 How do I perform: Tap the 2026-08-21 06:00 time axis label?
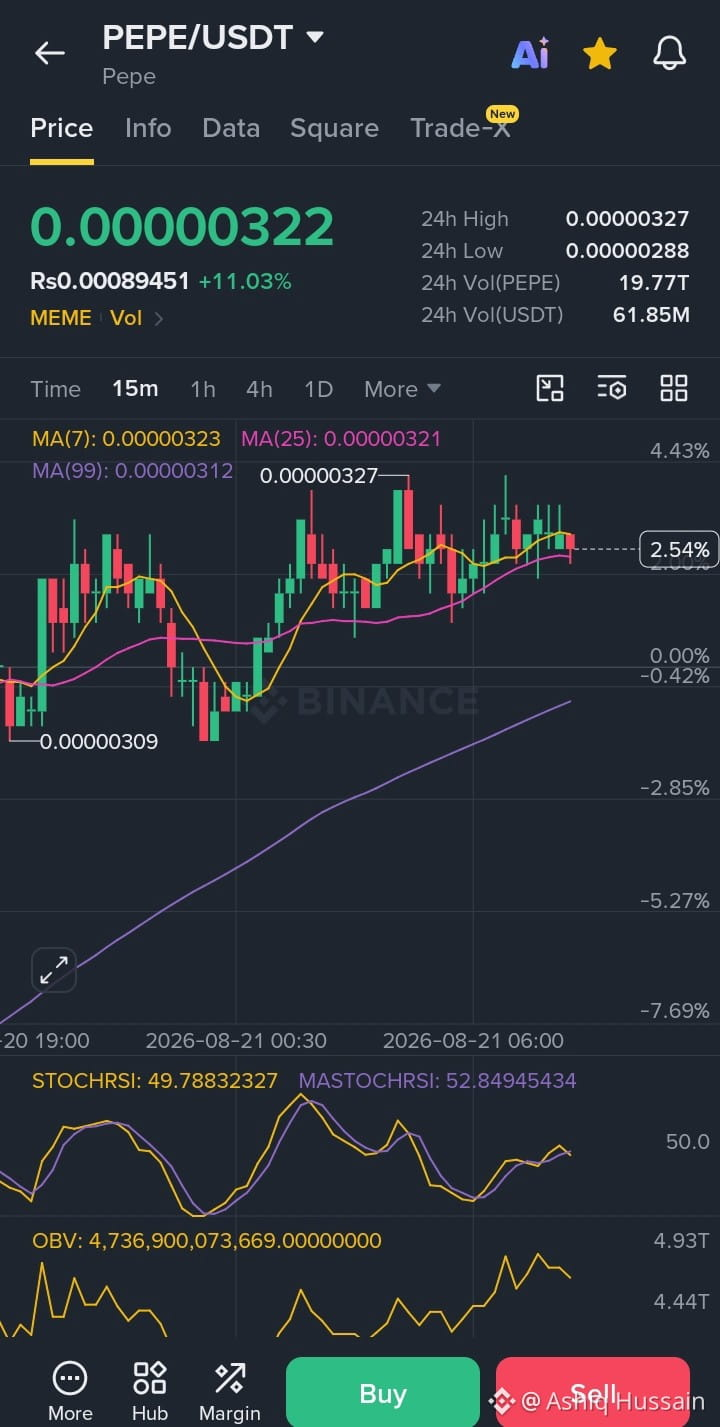tap(473, 1040)
